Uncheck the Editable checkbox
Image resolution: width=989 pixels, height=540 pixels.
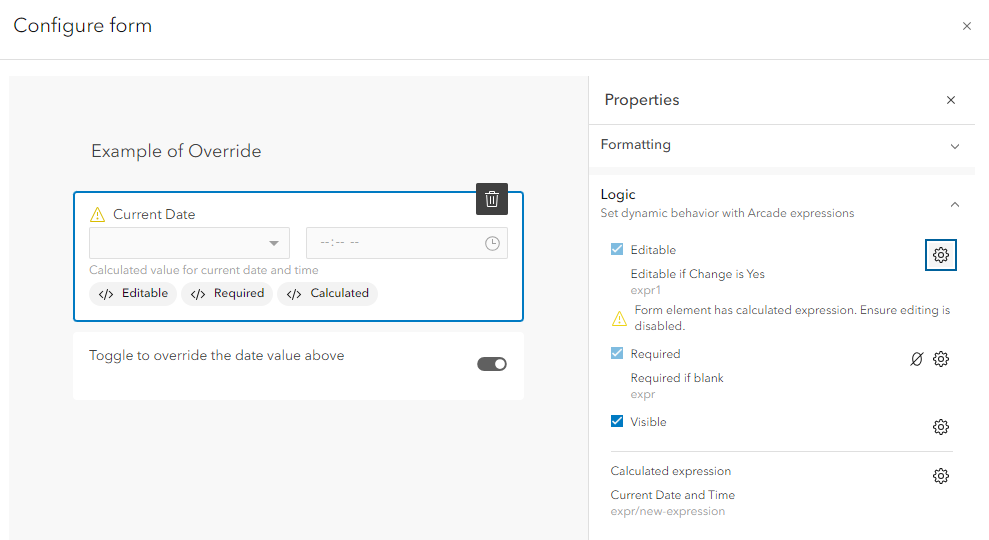tap(617, 250)
